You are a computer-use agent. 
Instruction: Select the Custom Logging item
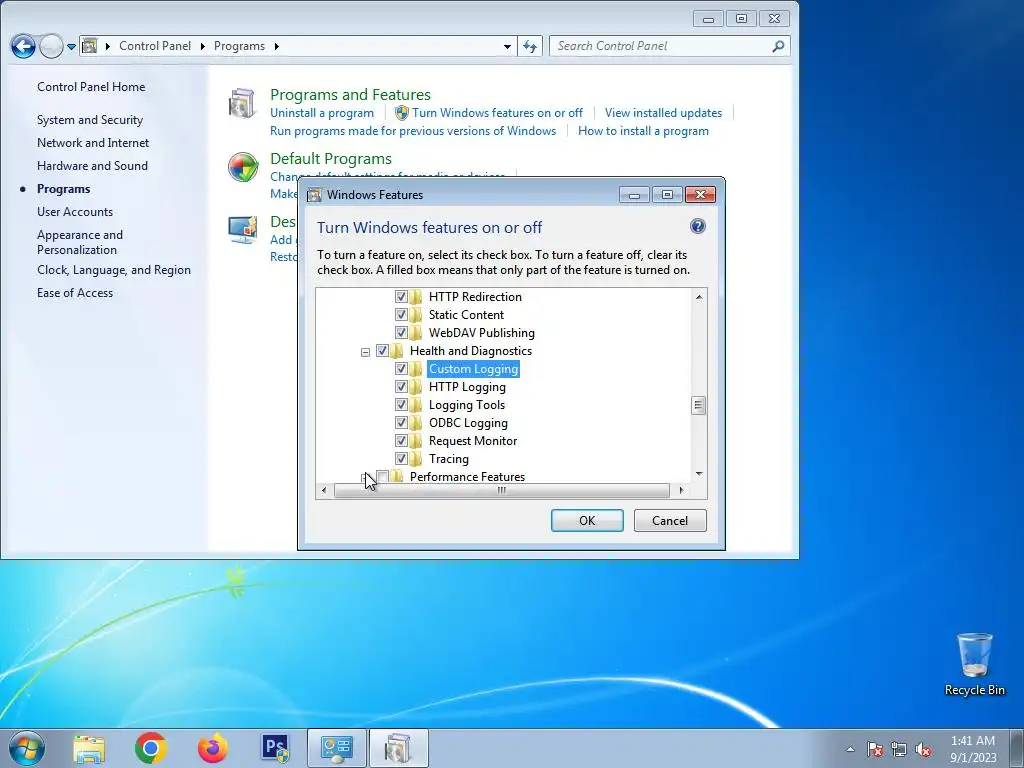point(473,369)
